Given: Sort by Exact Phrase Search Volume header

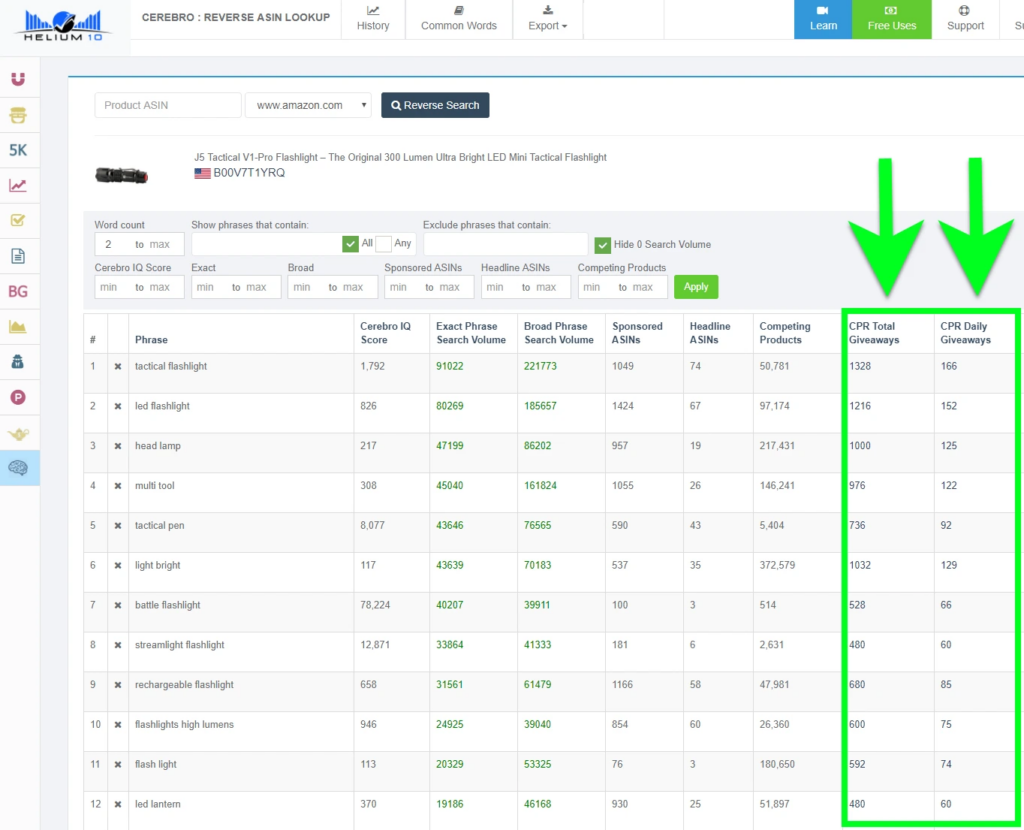Looking at the screenshot, I should tap(471, 333).
